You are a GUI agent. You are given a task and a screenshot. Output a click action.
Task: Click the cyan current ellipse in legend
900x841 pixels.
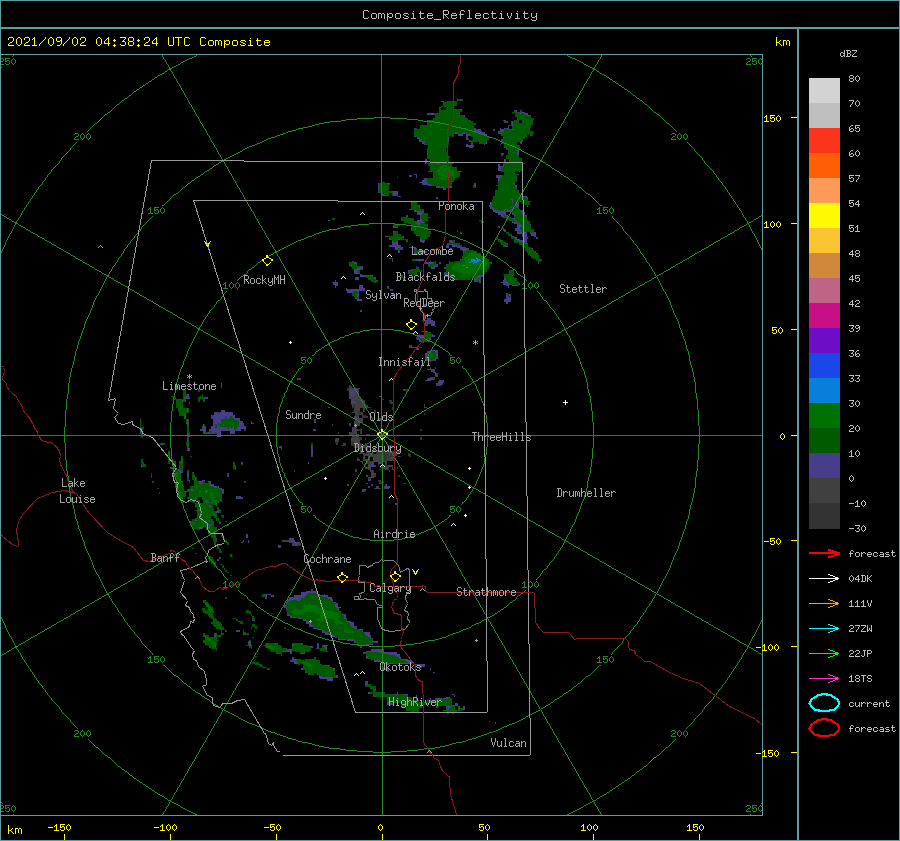(824, 703)
